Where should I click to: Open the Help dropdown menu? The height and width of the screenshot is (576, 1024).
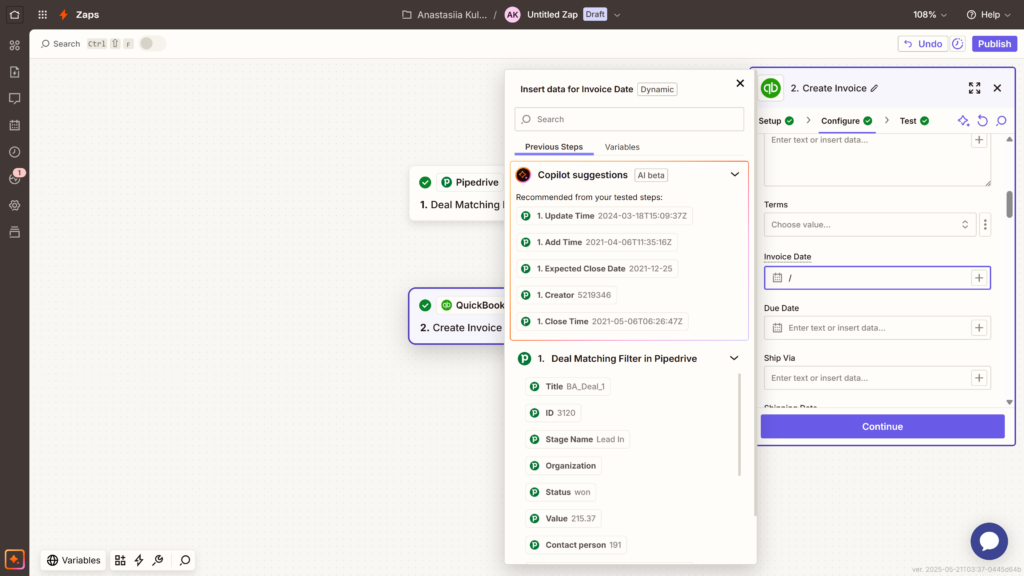[x=988, y=14]
